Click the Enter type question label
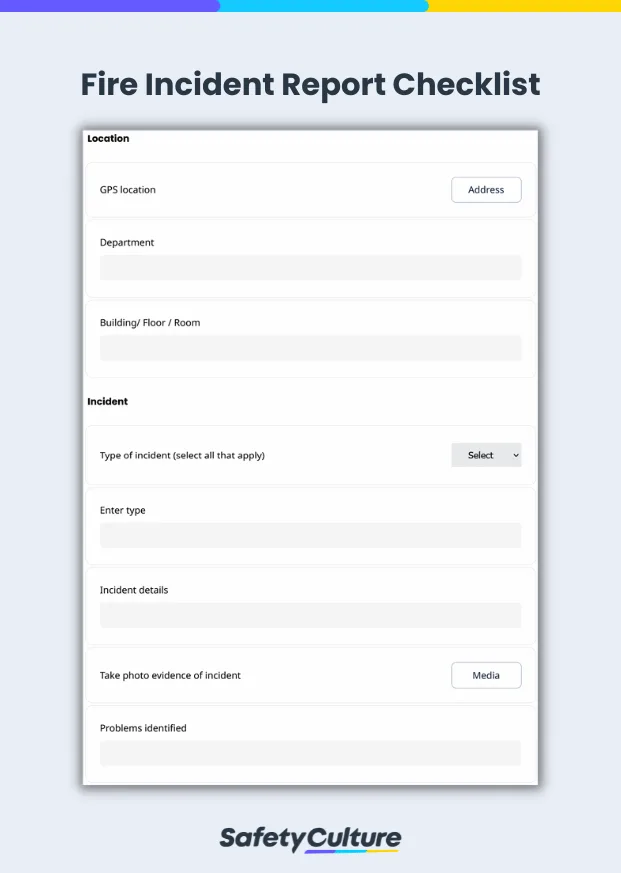The width and height of the screenshot is (621, 873). [121, 510]
